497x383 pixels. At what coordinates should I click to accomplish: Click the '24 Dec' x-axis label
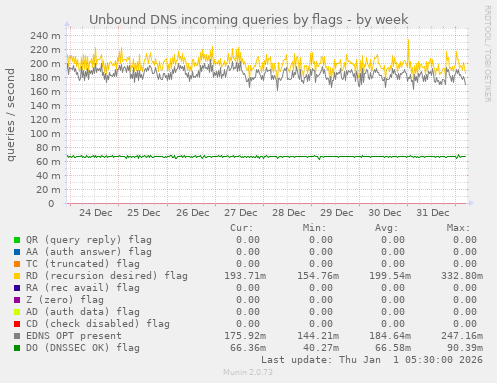[x=96, y=213]
